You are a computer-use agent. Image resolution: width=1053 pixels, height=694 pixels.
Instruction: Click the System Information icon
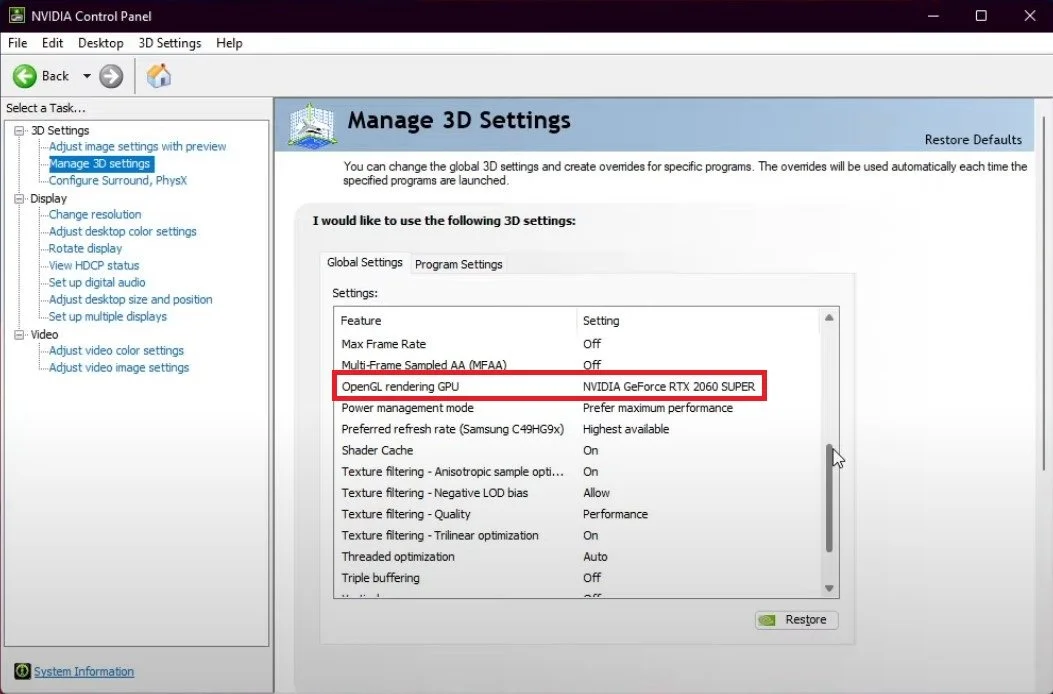coord(22,670)
